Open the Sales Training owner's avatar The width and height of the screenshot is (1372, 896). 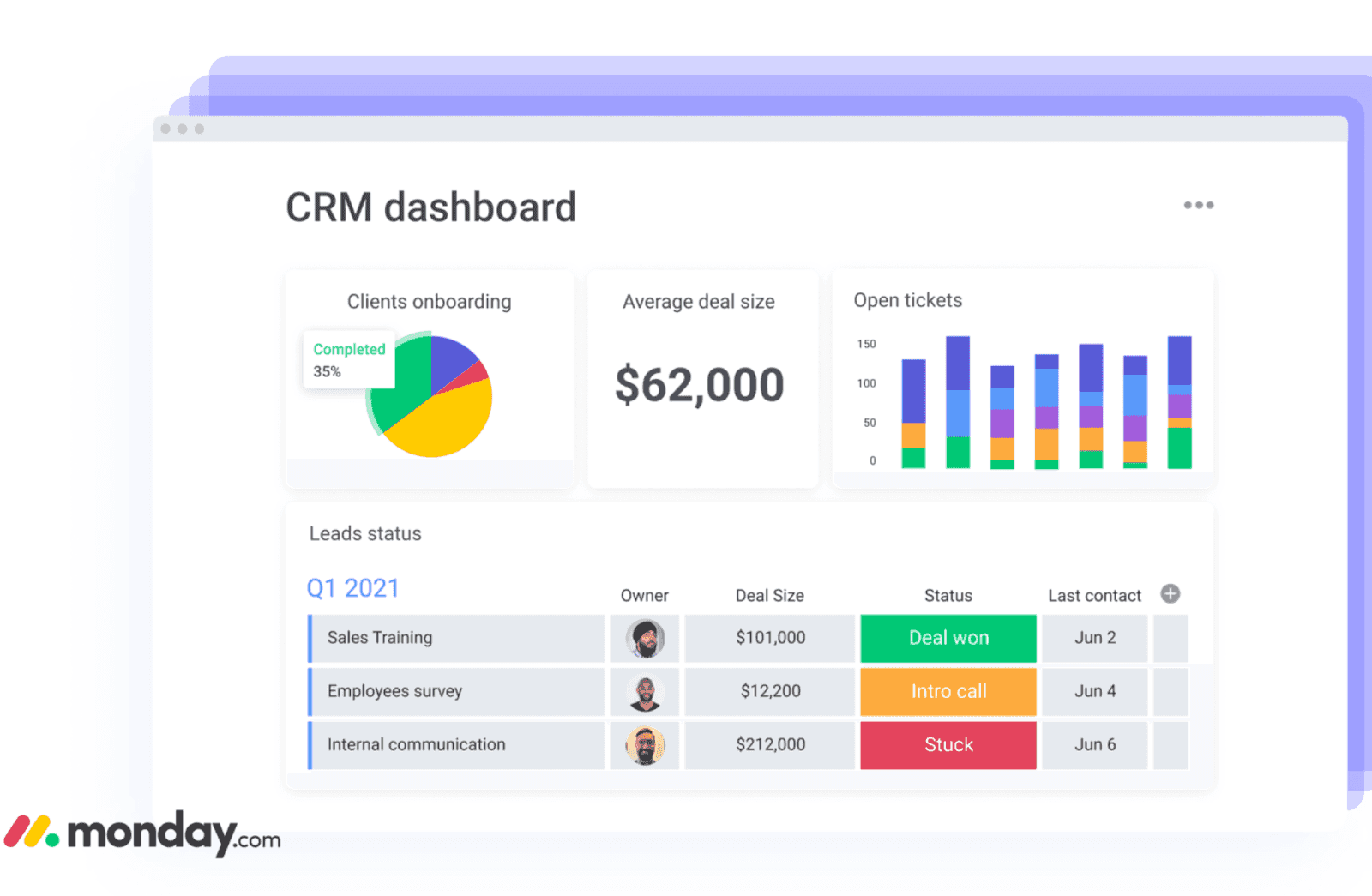pyautogui.click(x=645, y=638)
